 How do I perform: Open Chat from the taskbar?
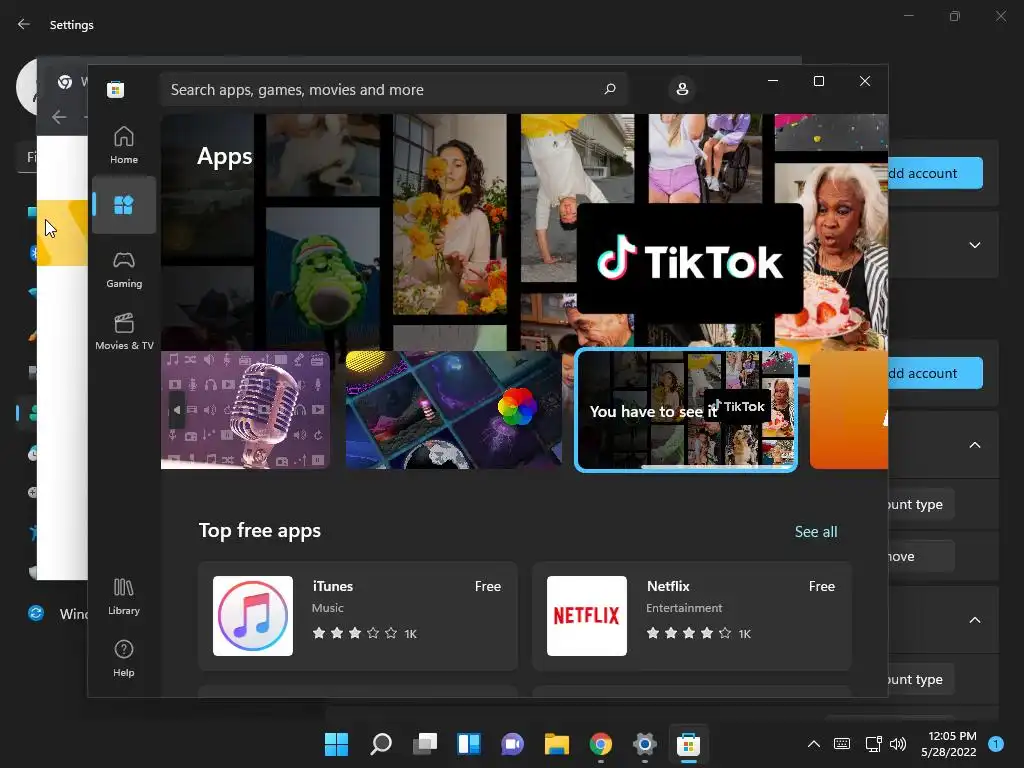(513, 744)
